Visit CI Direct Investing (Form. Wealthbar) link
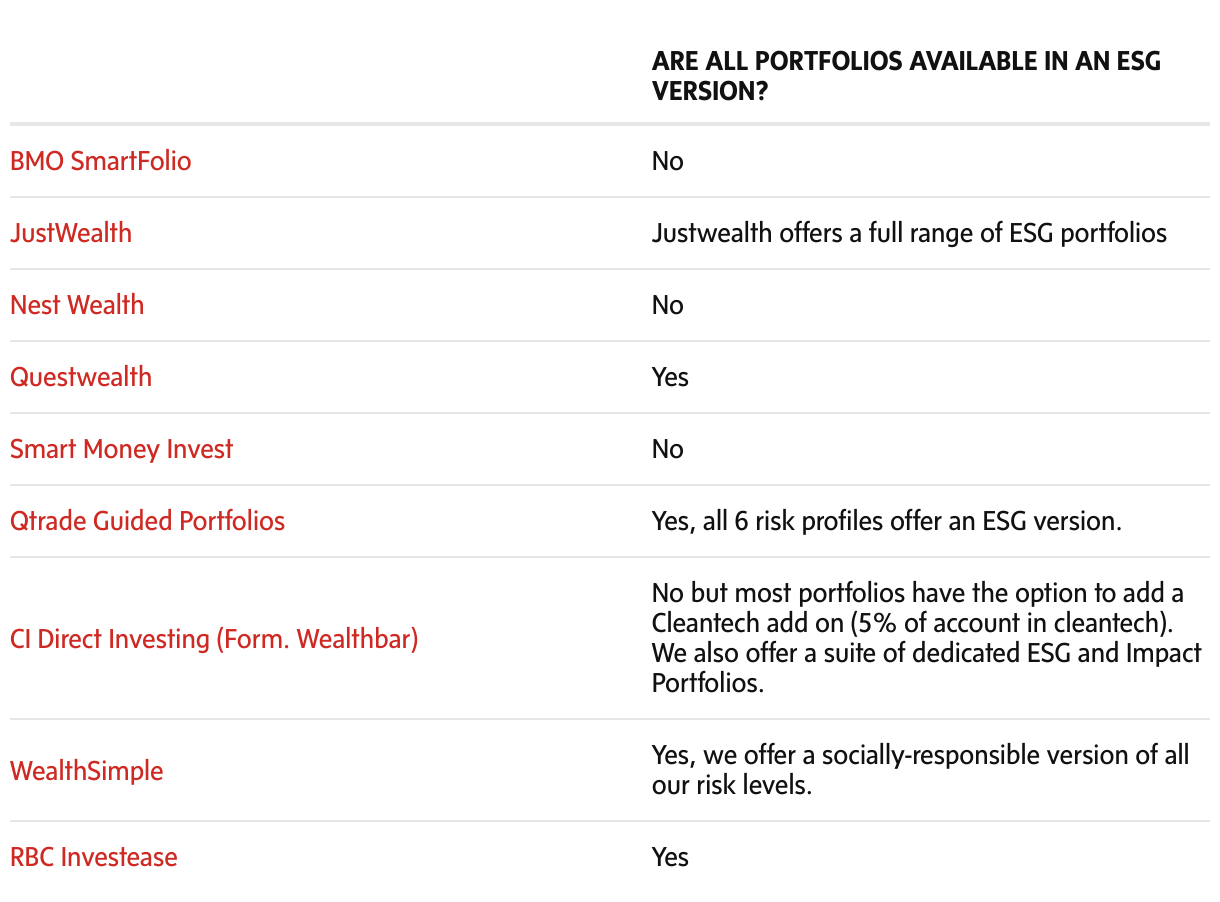1220x902 pixels. (214, 638)
